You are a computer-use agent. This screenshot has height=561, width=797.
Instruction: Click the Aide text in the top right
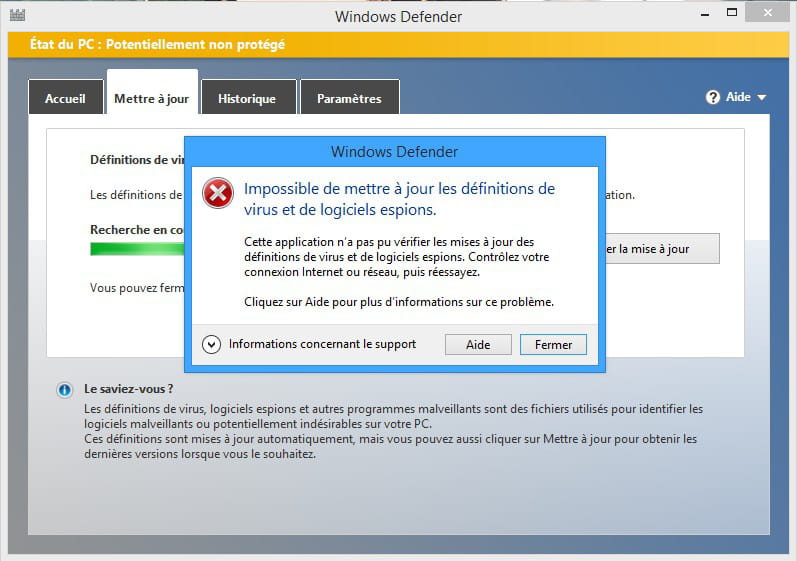click(x=738, y=97)
